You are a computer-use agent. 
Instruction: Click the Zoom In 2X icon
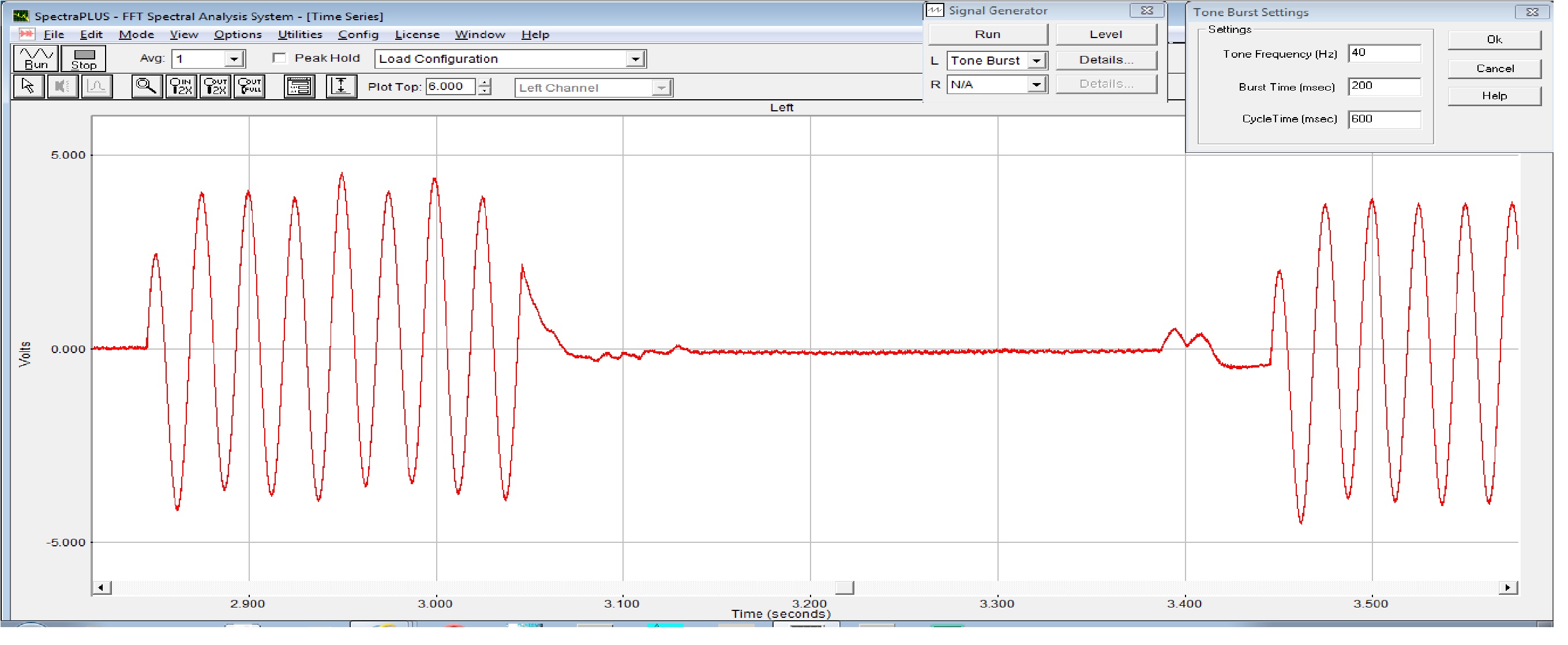181,87
